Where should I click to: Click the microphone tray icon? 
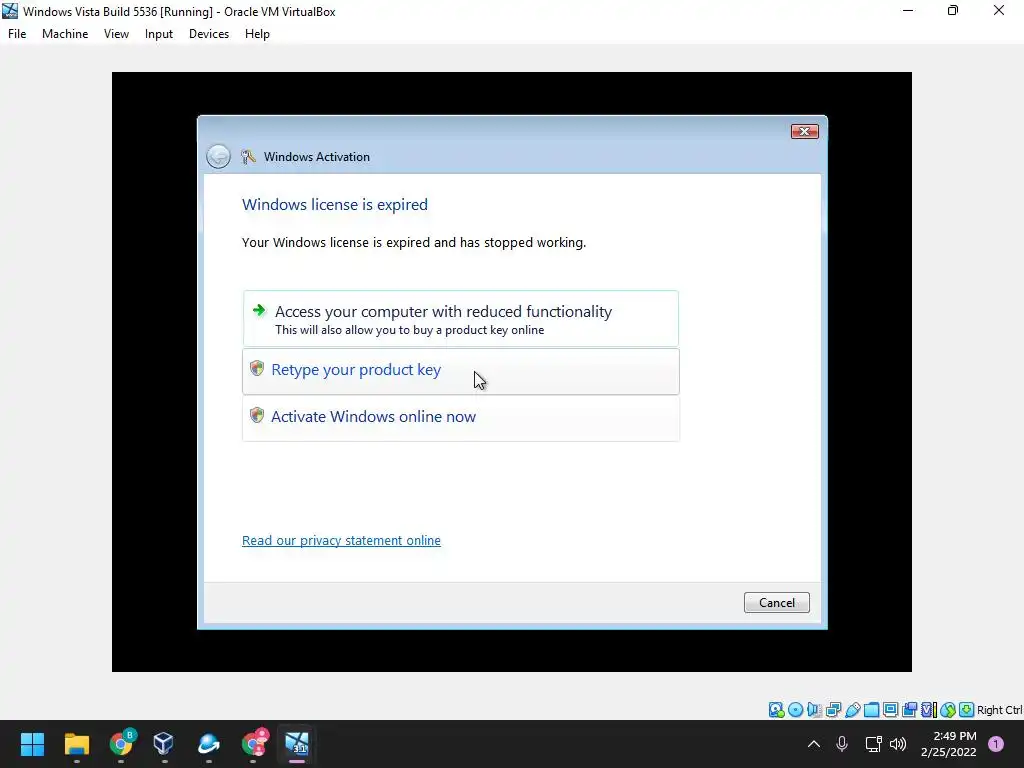coord(842,744)
